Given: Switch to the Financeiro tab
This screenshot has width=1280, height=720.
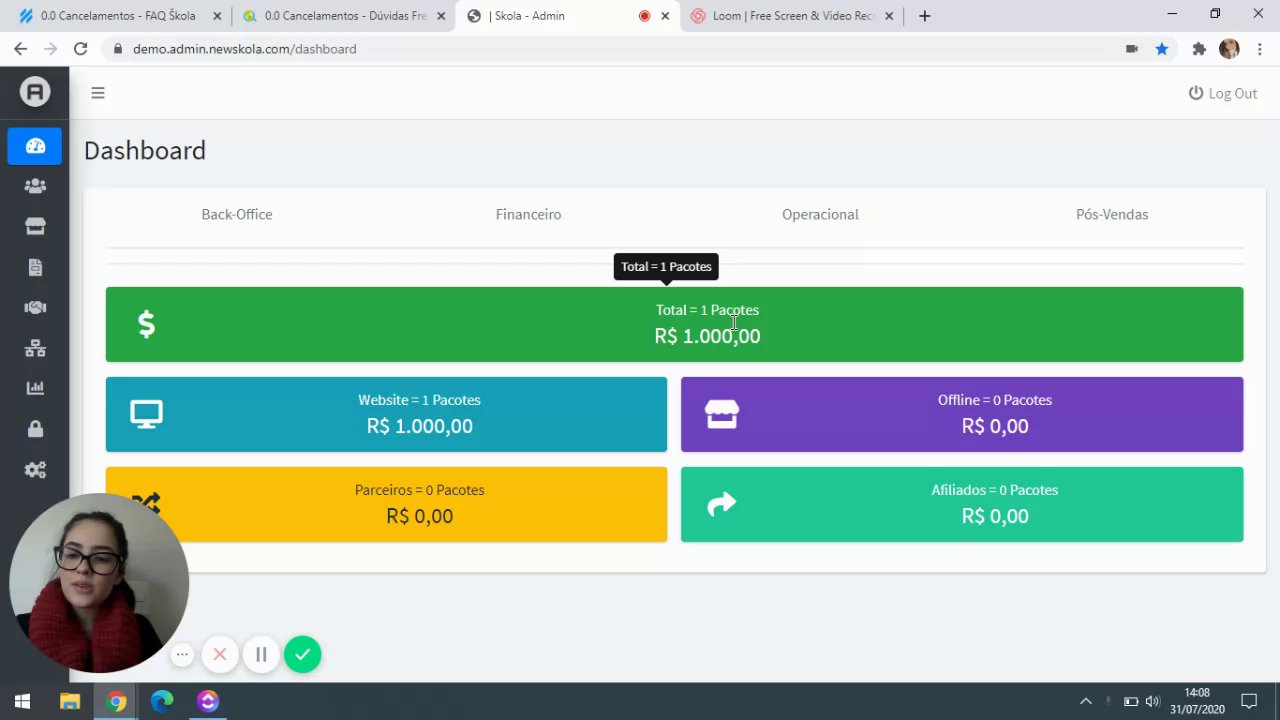Looking at the screenshot, I should coord(528,214).
